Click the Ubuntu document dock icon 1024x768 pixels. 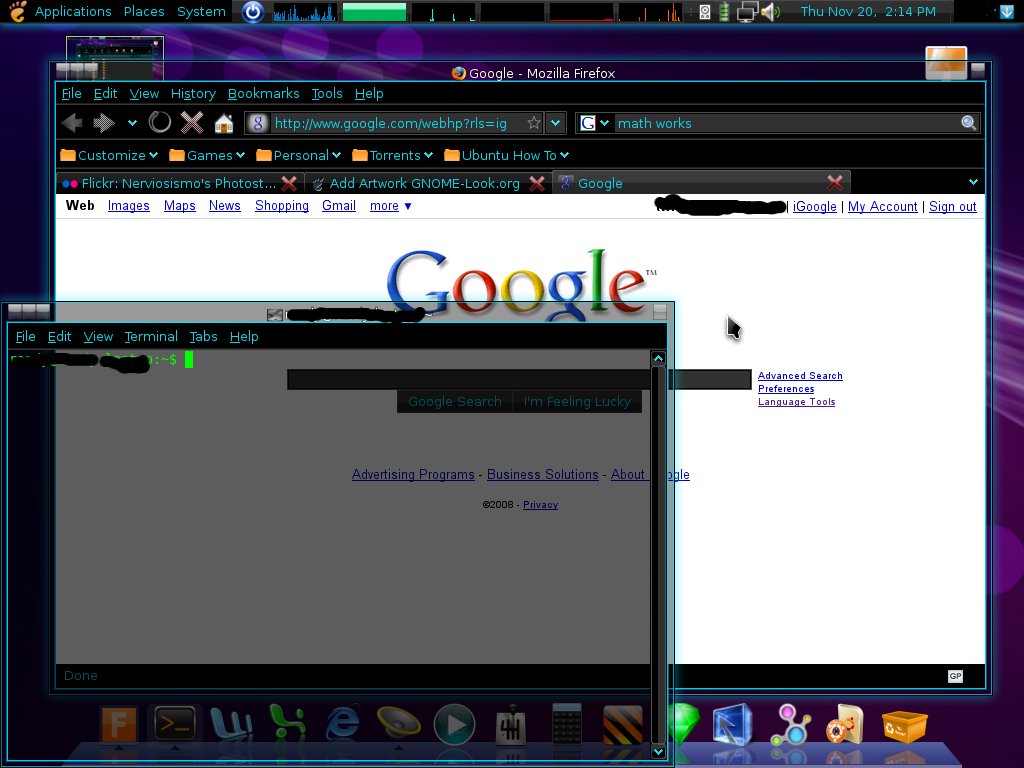coord(846,724)
